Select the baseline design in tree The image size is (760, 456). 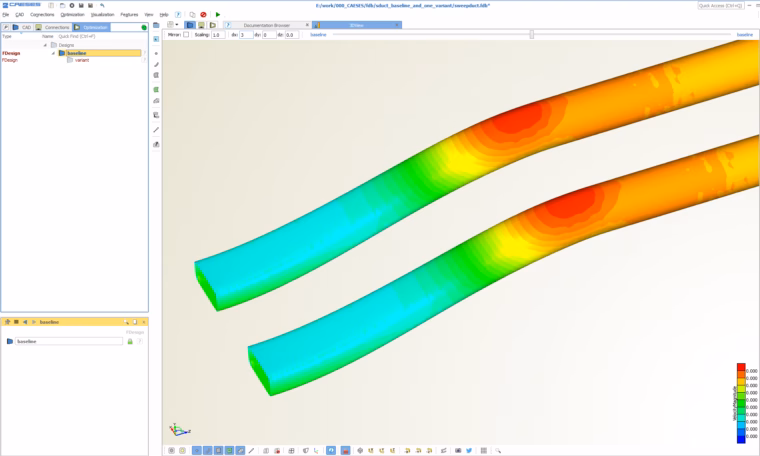point(99,53)
